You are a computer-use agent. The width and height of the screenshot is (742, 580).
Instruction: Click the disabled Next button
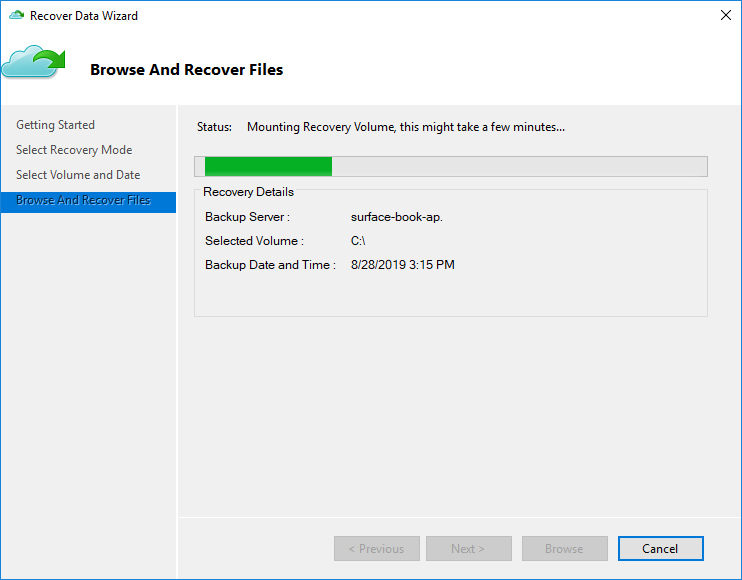pyautogui.click(x=468, y=549)
